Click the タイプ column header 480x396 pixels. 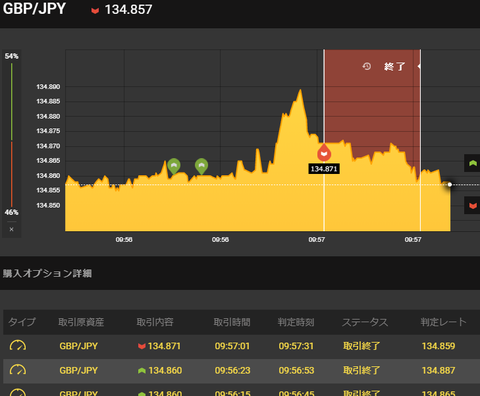(x=22, y=322)
